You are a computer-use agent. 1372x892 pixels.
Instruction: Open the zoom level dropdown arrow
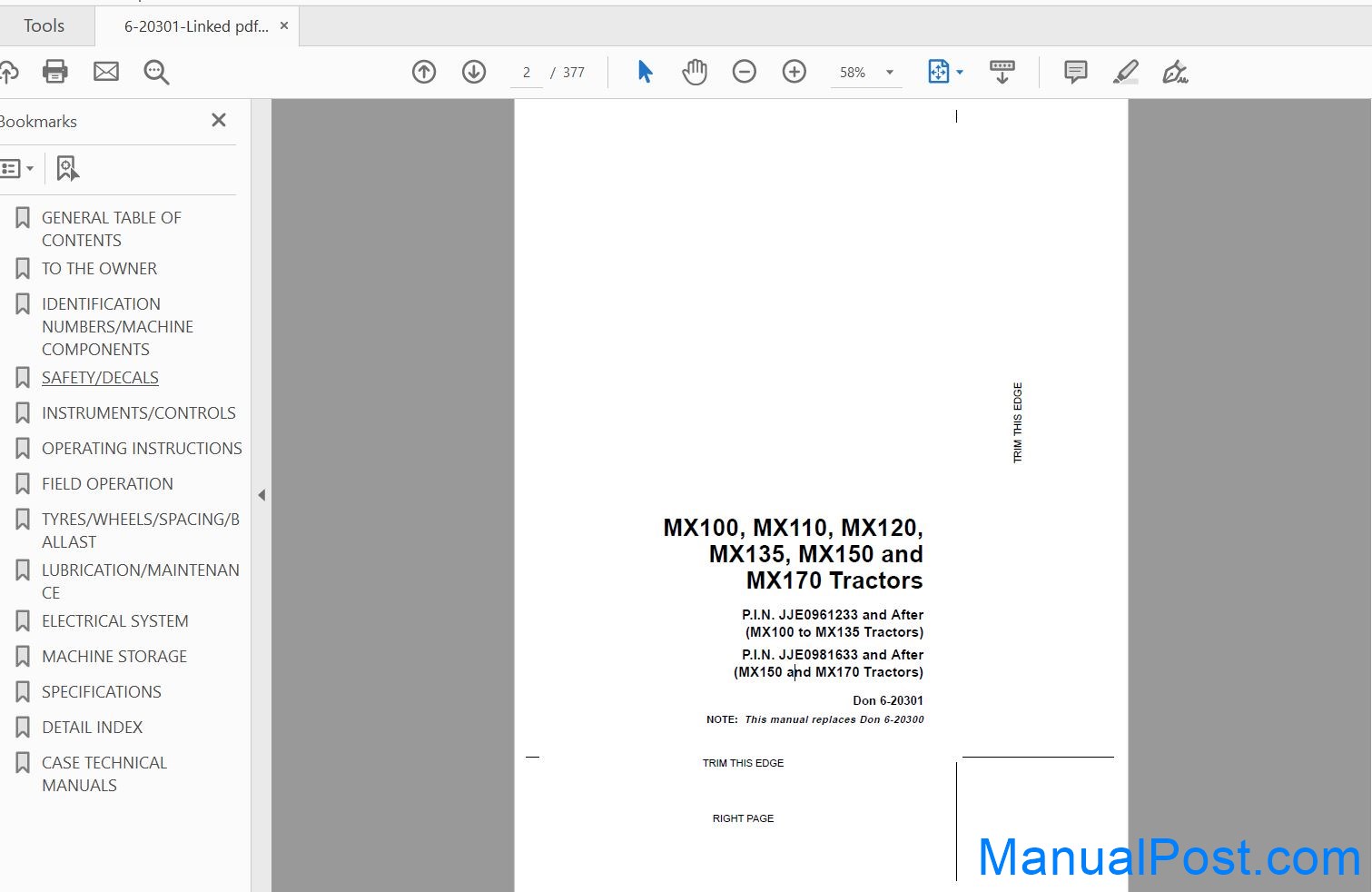click(890, 73)
